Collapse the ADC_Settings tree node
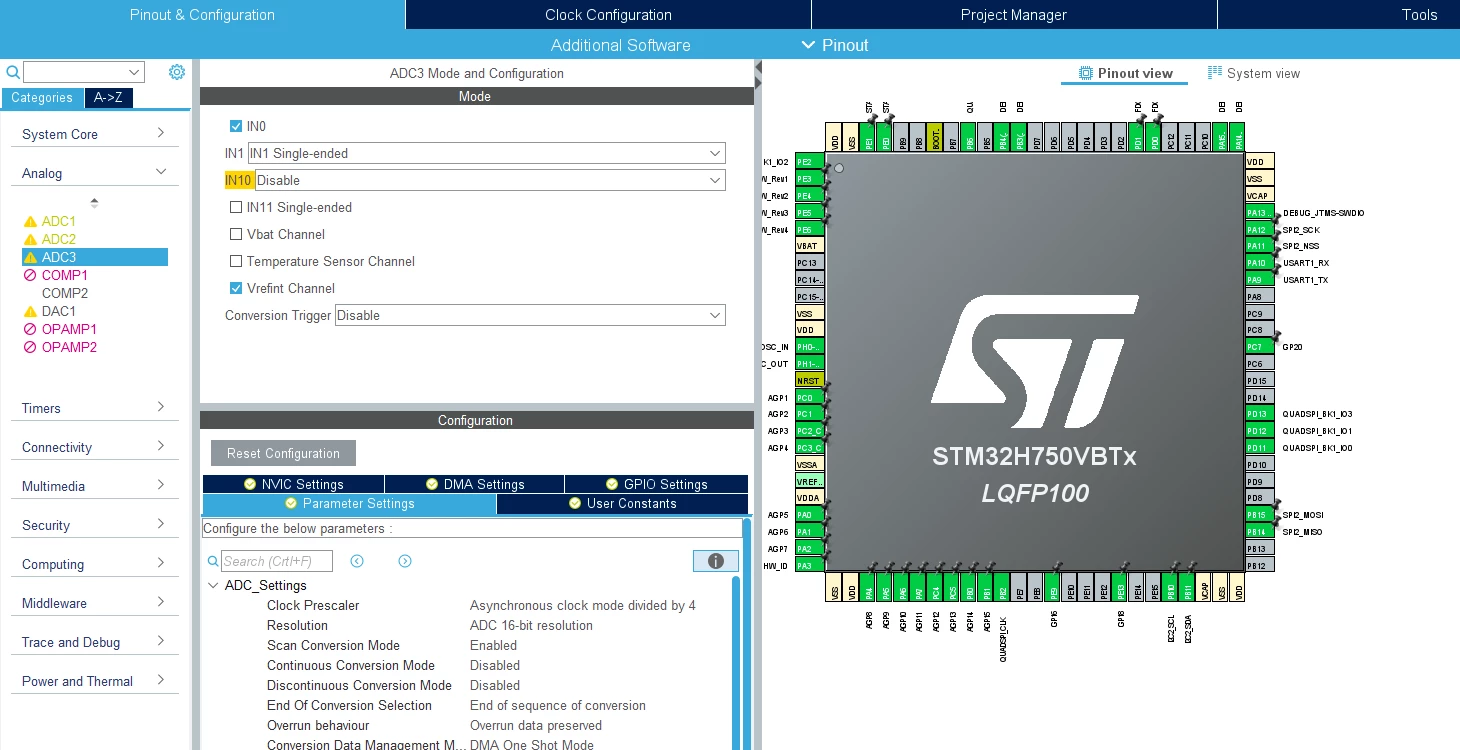The width and height of the screenshot is (1460, 750). point(213,586)
